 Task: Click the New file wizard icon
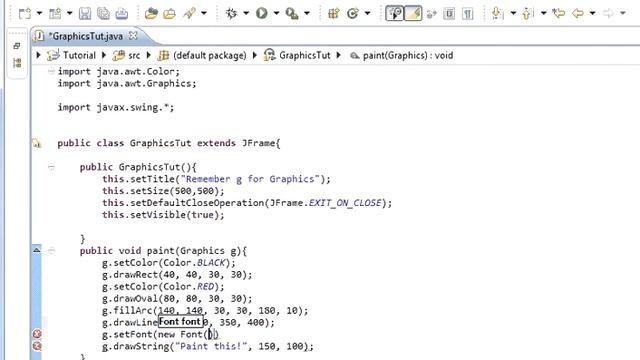[x=24, y=13]
